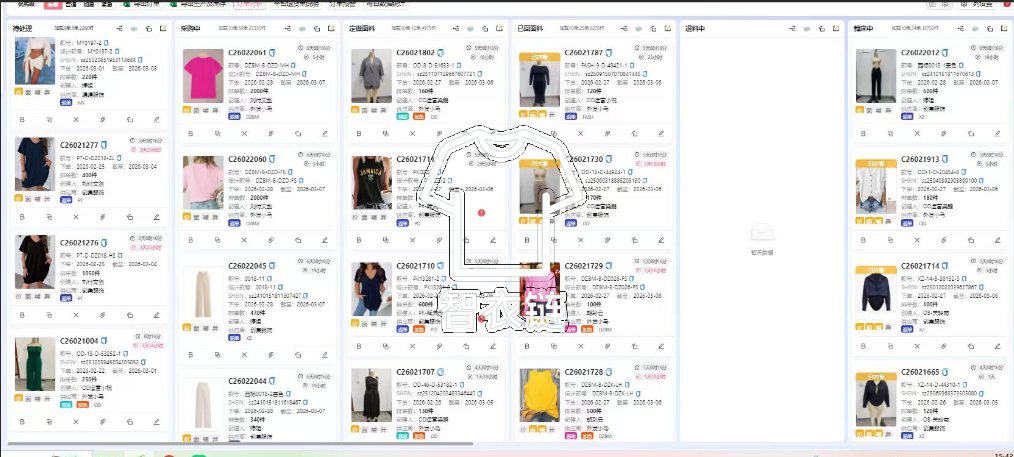
Task: Click the rotate icon on order C26021787
Action: tap(633, 132)
